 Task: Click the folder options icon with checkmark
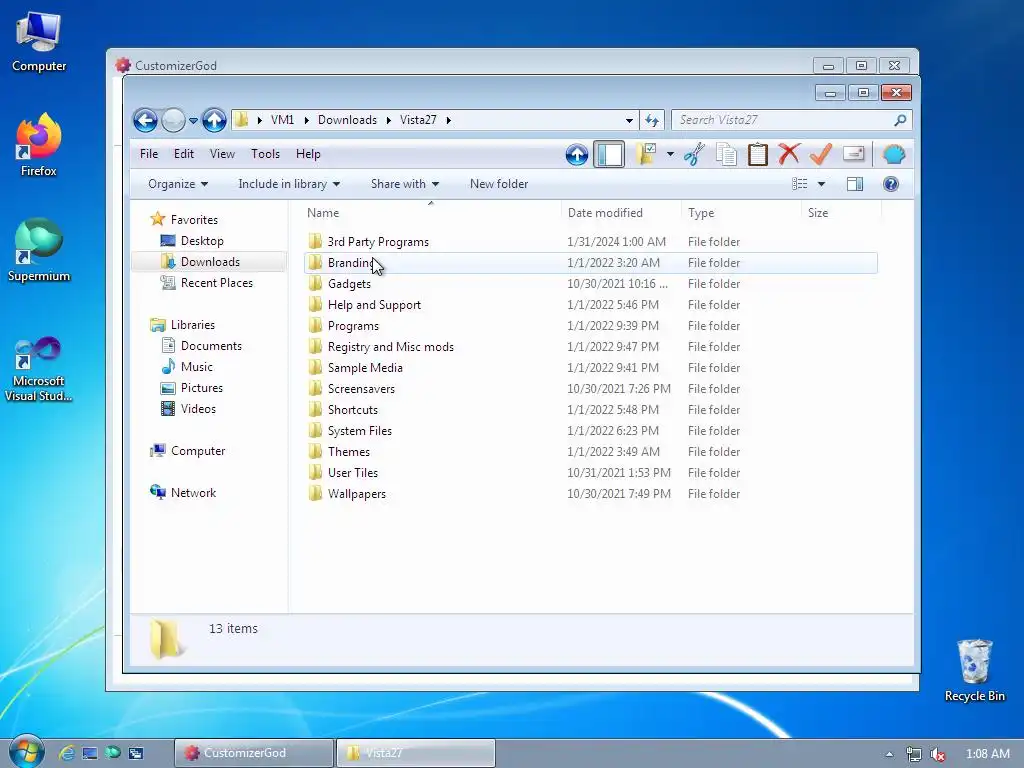tap(646, 155)
